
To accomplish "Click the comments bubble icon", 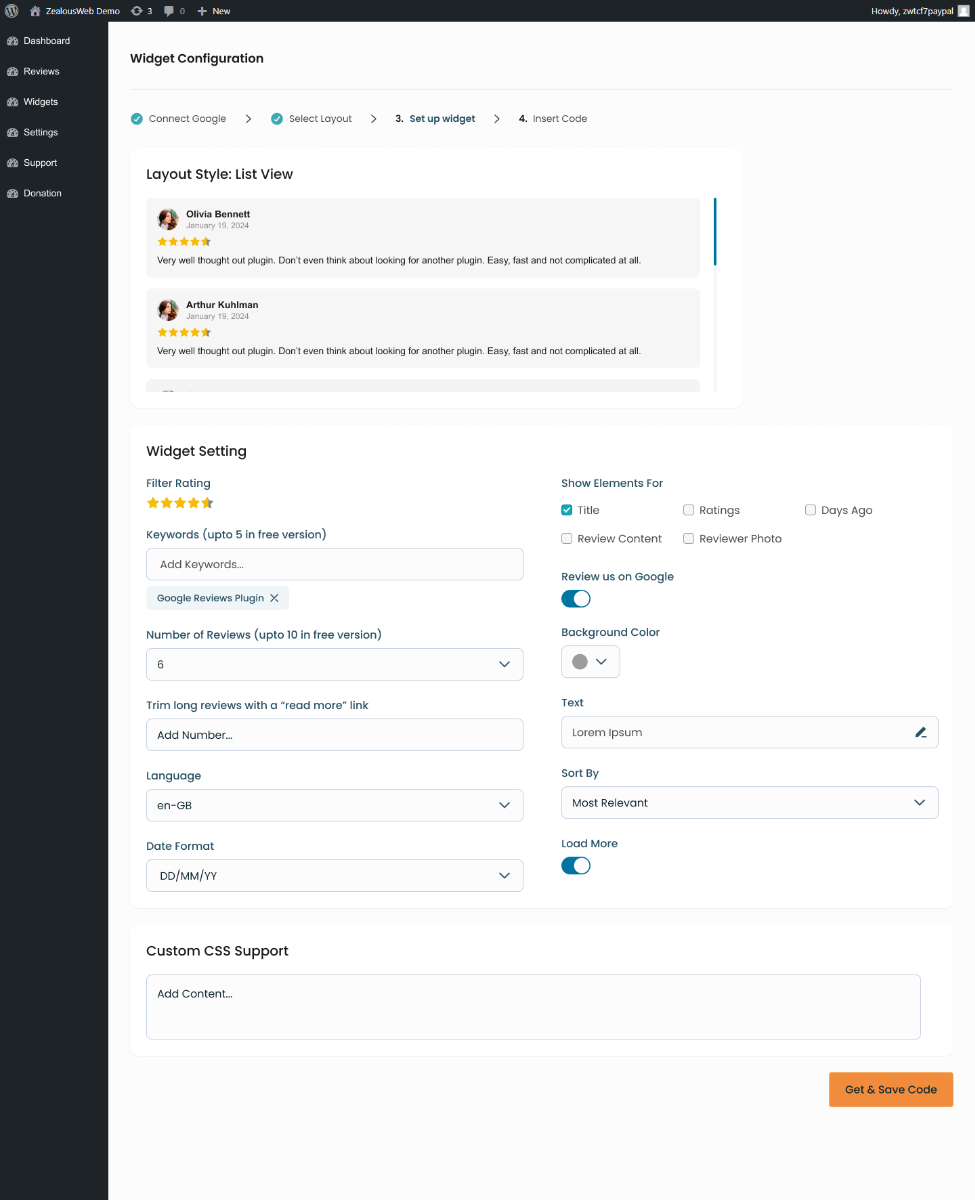I will click(x=169, y=11).
